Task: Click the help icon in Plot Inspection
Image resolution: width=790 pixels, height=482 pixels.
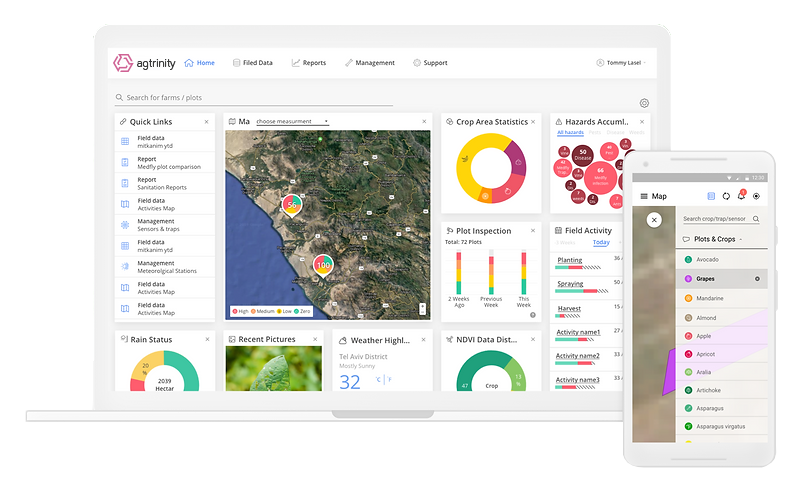Action: tap(532, 315)
